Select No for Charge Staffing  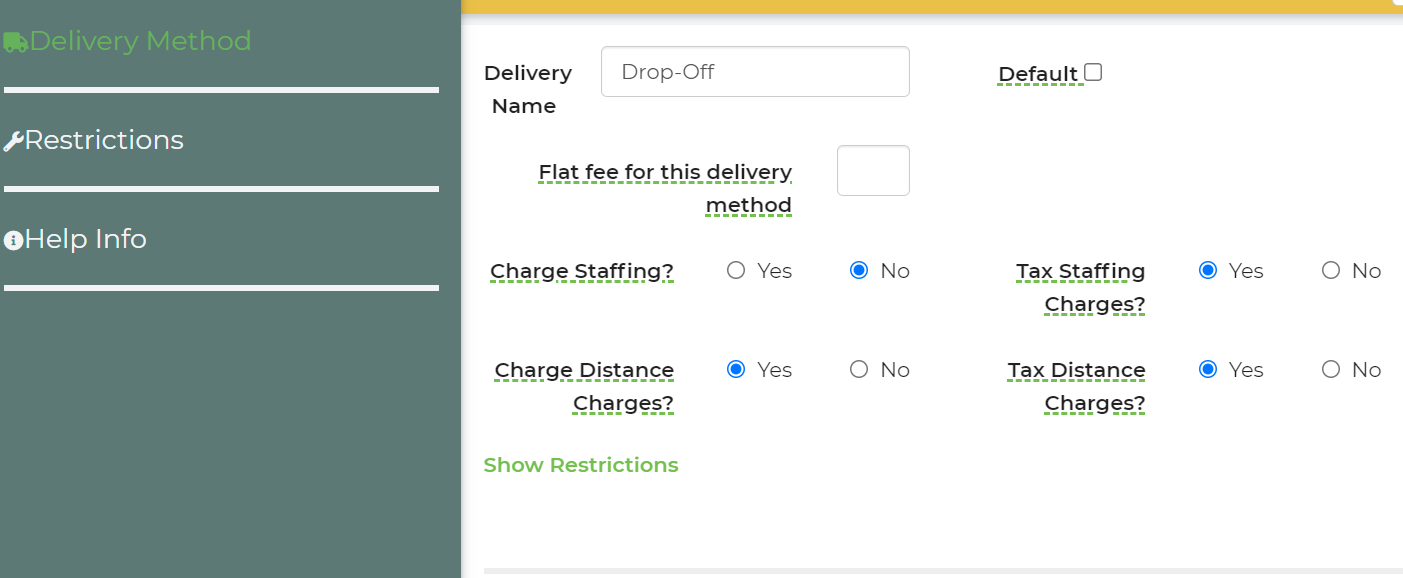click(x=859, y=270)
